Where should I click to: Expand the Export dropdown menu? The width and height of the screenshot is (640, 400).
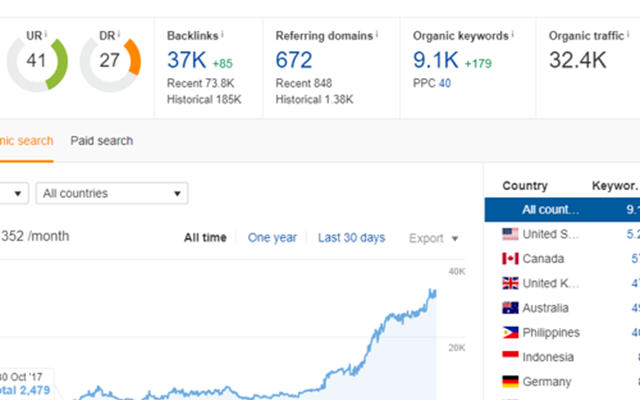433,238
